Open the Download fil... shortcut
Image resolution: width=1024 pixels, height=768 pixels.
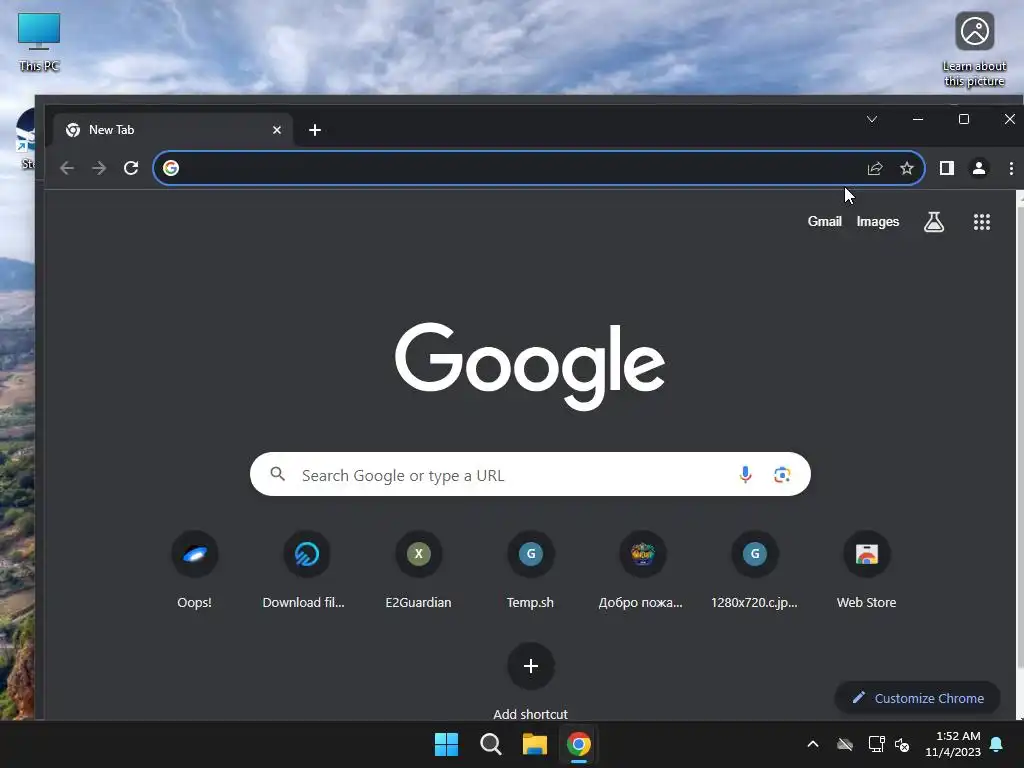point(306,571)
